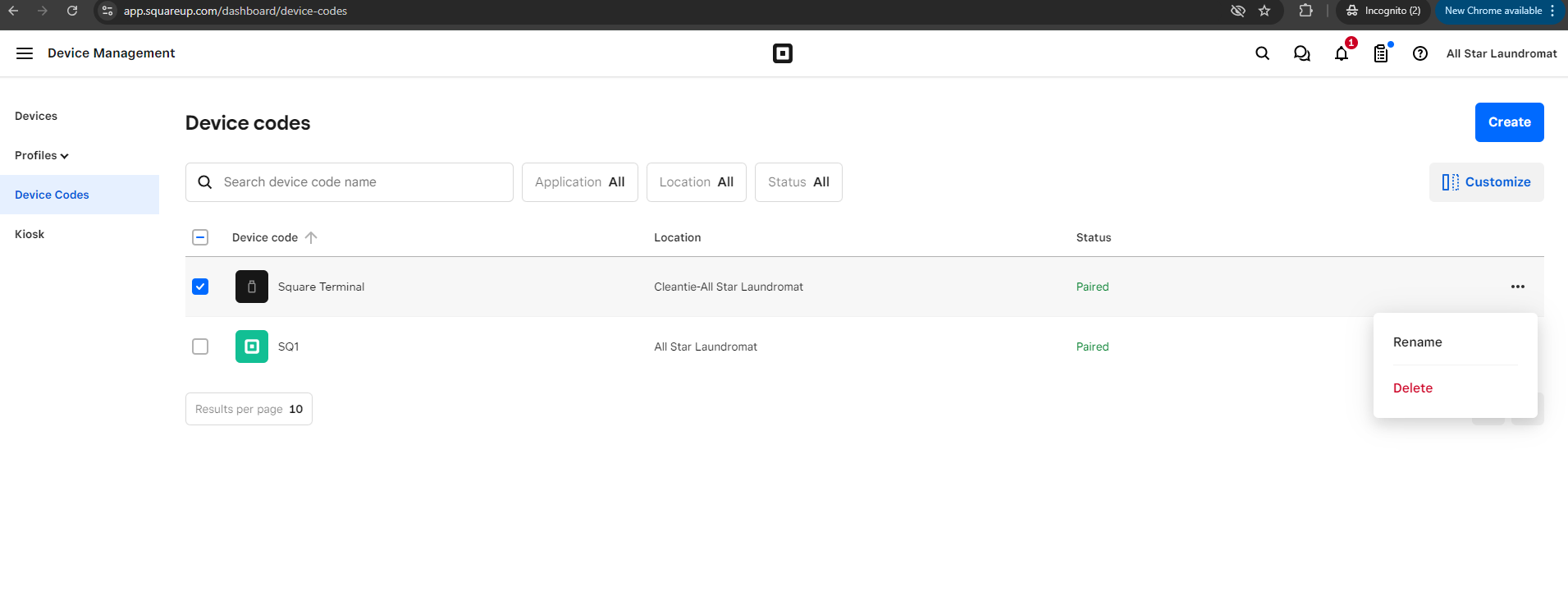Click the search device code name field

click(361, 182)
